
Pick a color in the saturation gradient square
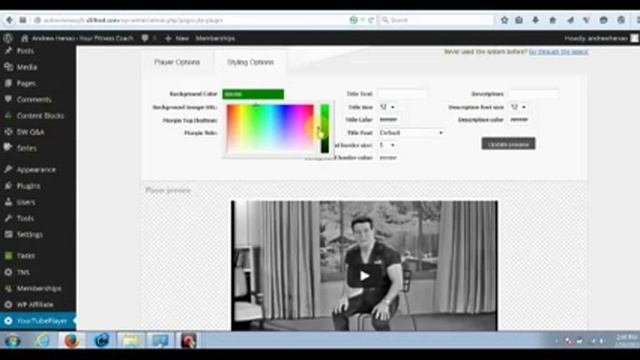[270, 128]
